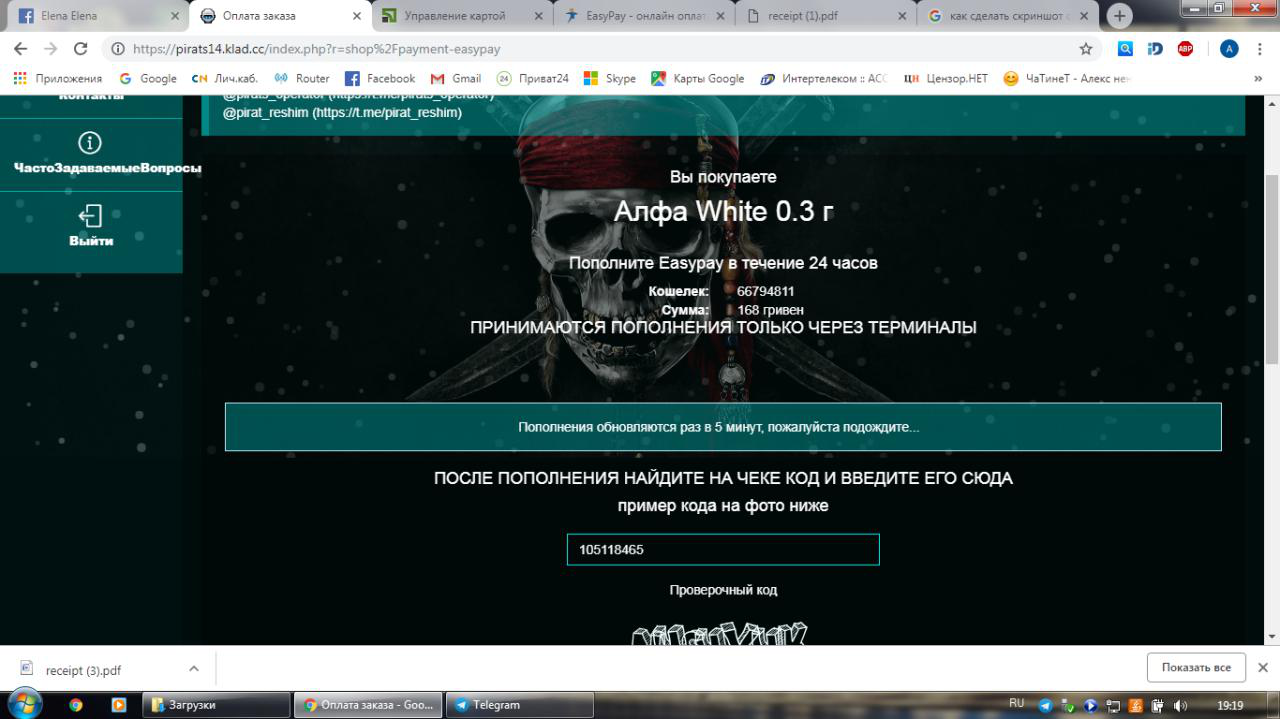
Task: Open the Windows Start menu orb
Action: [25, 703]
